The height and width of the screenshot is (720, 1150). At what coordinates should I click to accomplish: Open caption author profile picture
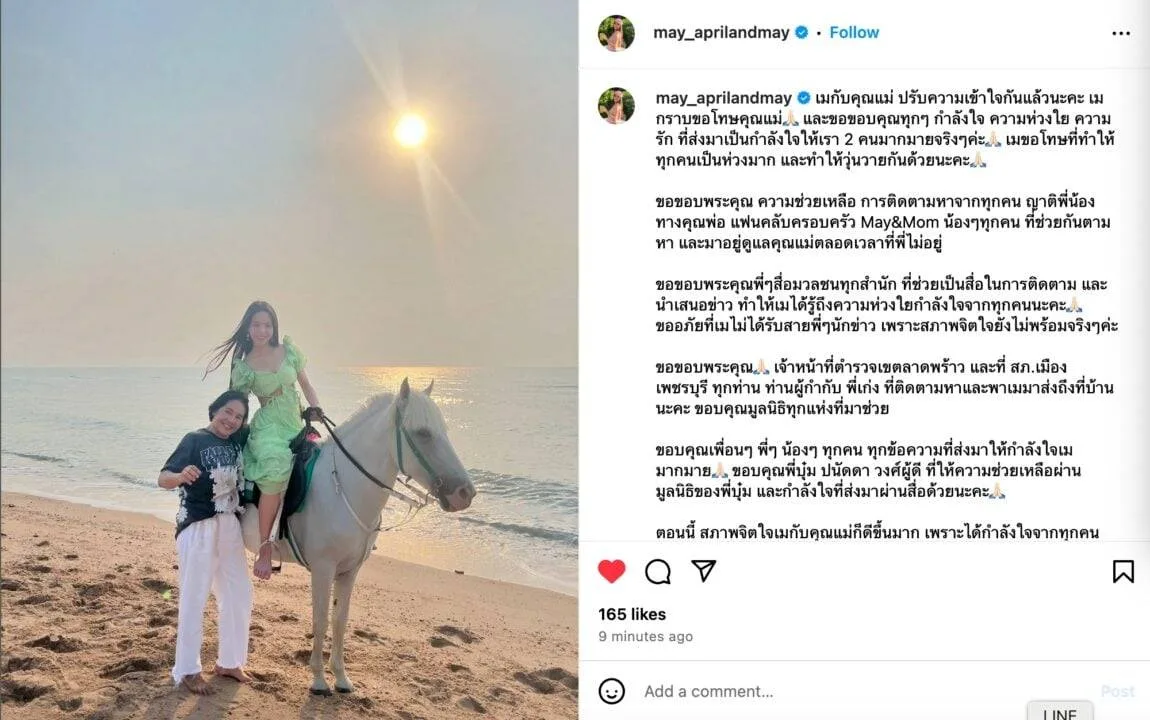(616, 106)
